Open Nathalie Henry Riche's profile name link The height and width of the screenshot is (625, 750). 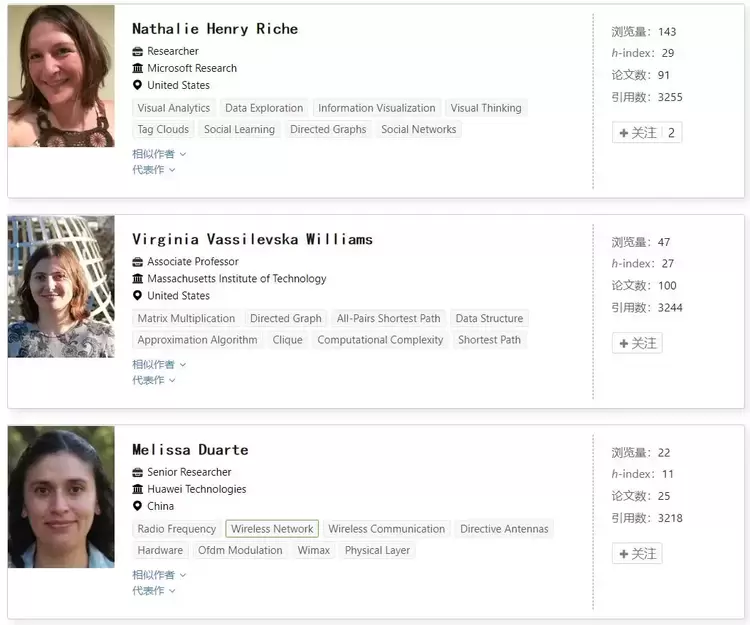click(215, 29)
